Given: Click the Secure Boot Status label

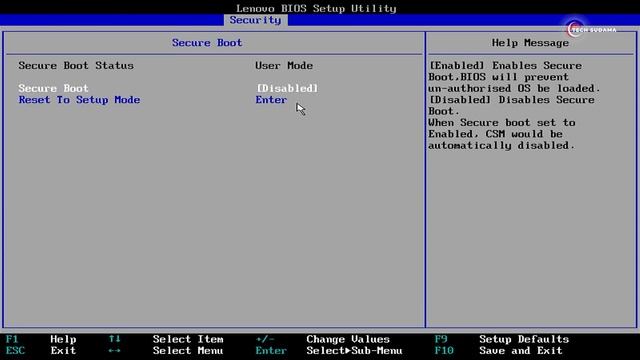Looking at the screenshot, I should [x=76, y=65].
